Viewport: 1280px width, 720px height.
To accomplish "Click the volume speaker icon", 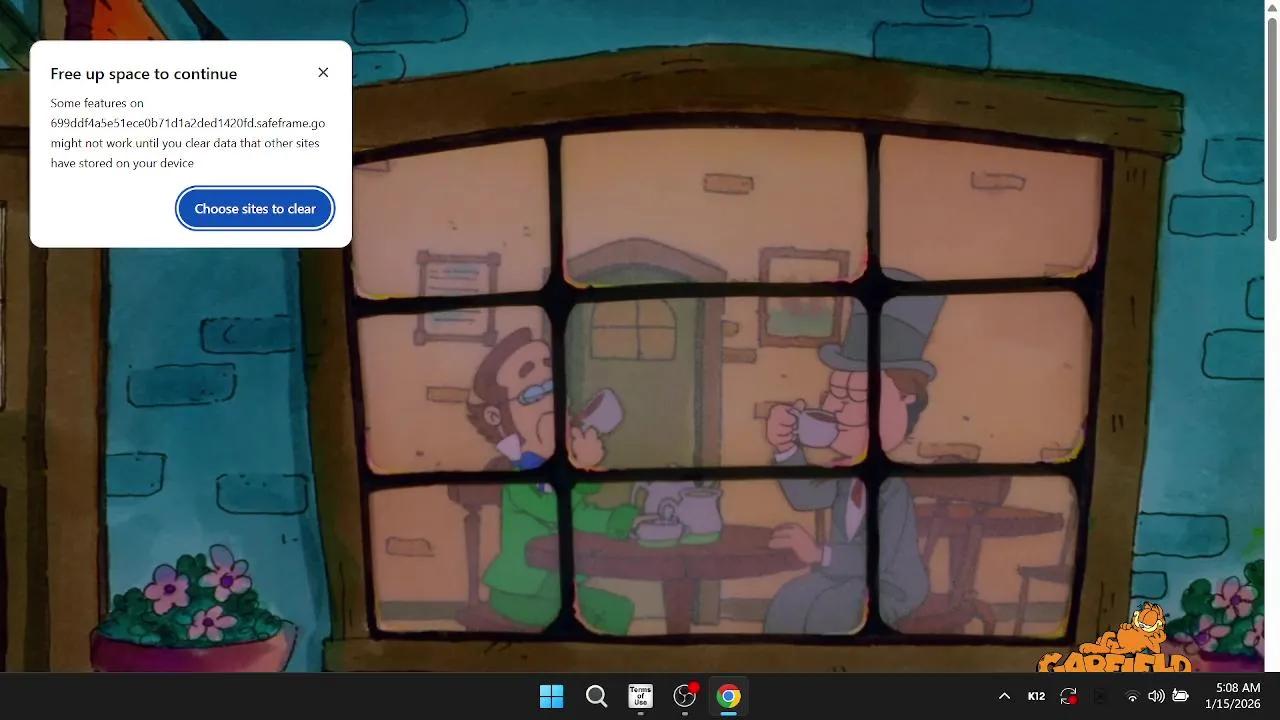I will 1156,696.
